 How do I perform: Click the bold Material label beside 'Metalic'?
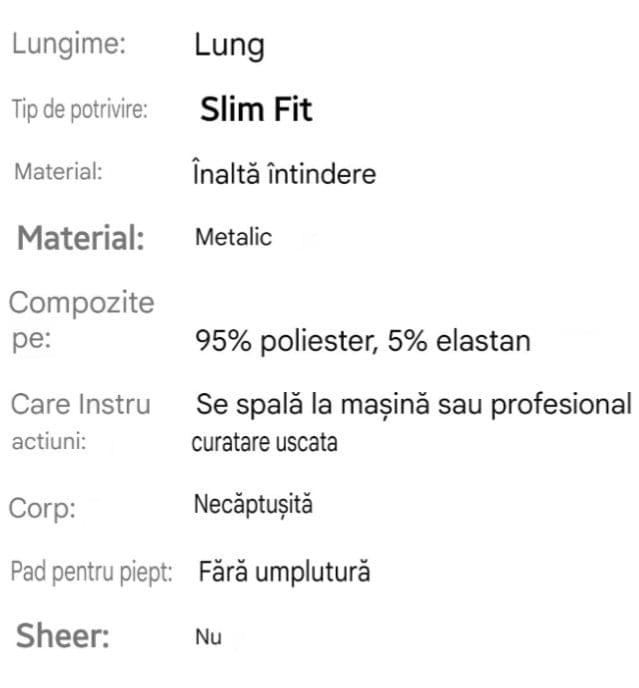click(82, 239)
